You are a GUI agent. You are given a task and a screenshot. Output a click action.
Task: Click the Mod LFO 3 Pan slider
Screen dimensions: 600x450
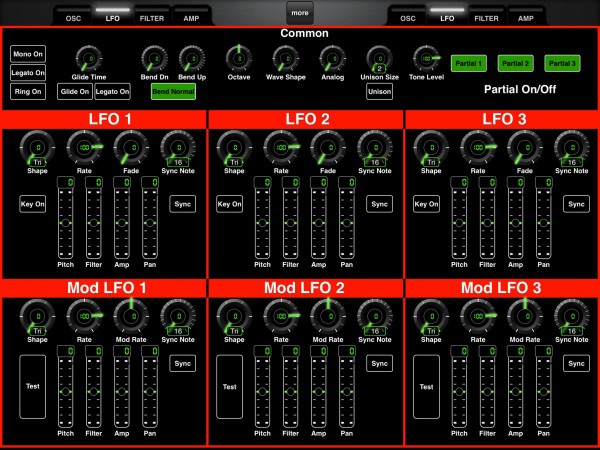pyautogui.click(x=543, y=392)
